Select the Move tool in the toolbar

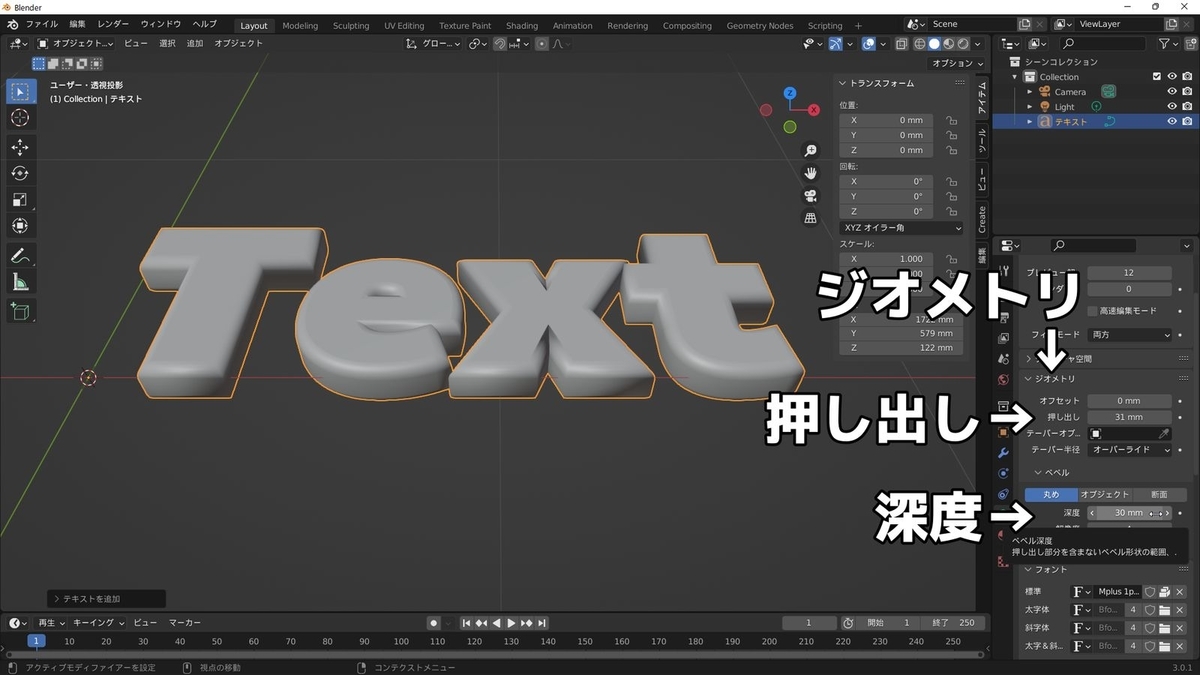coord(20,147)
